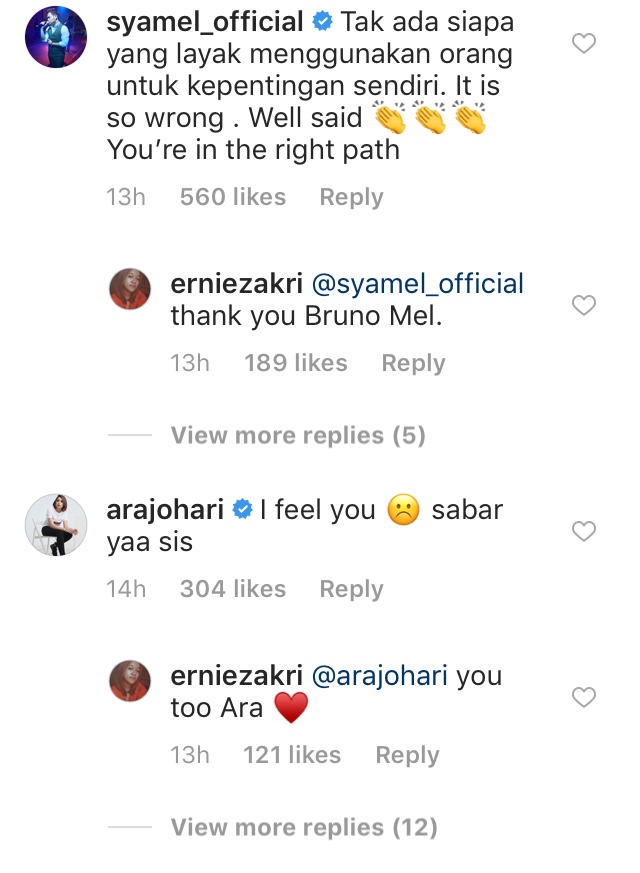
Task: Expand View more replies (12)
Action: 304,828
